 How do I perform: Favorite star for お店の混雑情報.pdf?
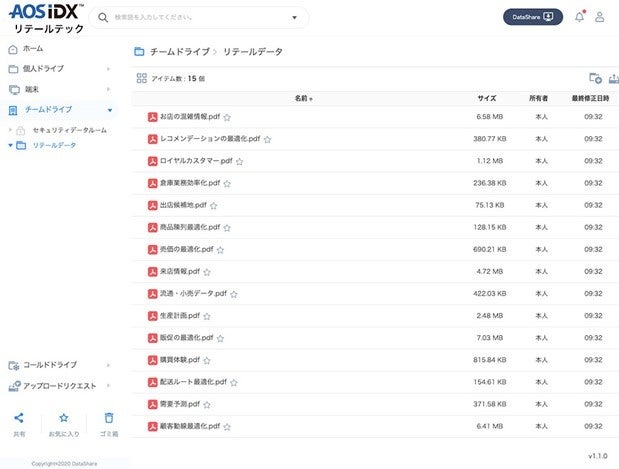(x=227, y=117)
